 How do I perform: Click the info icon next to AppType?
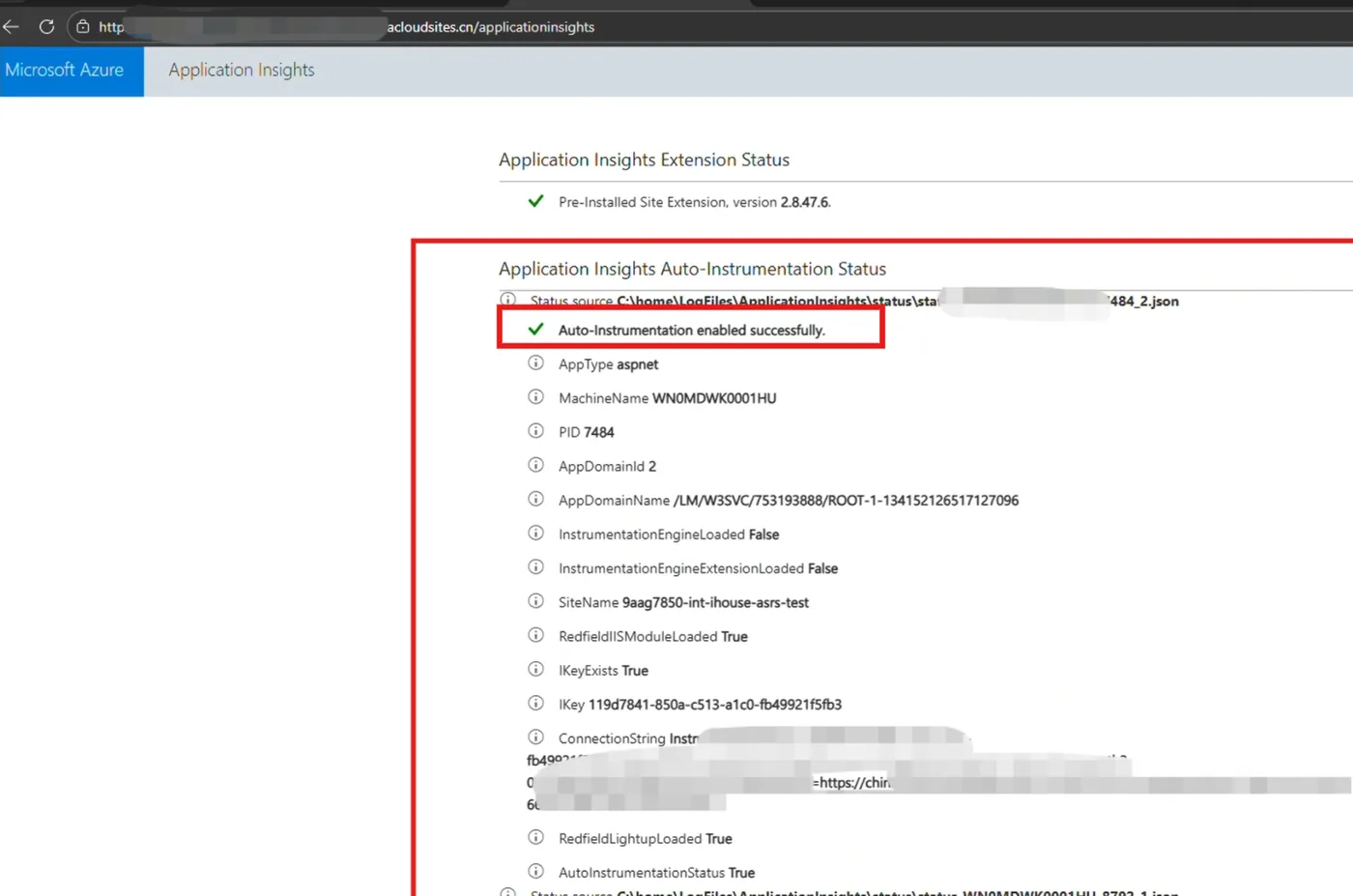coord(535,363)
